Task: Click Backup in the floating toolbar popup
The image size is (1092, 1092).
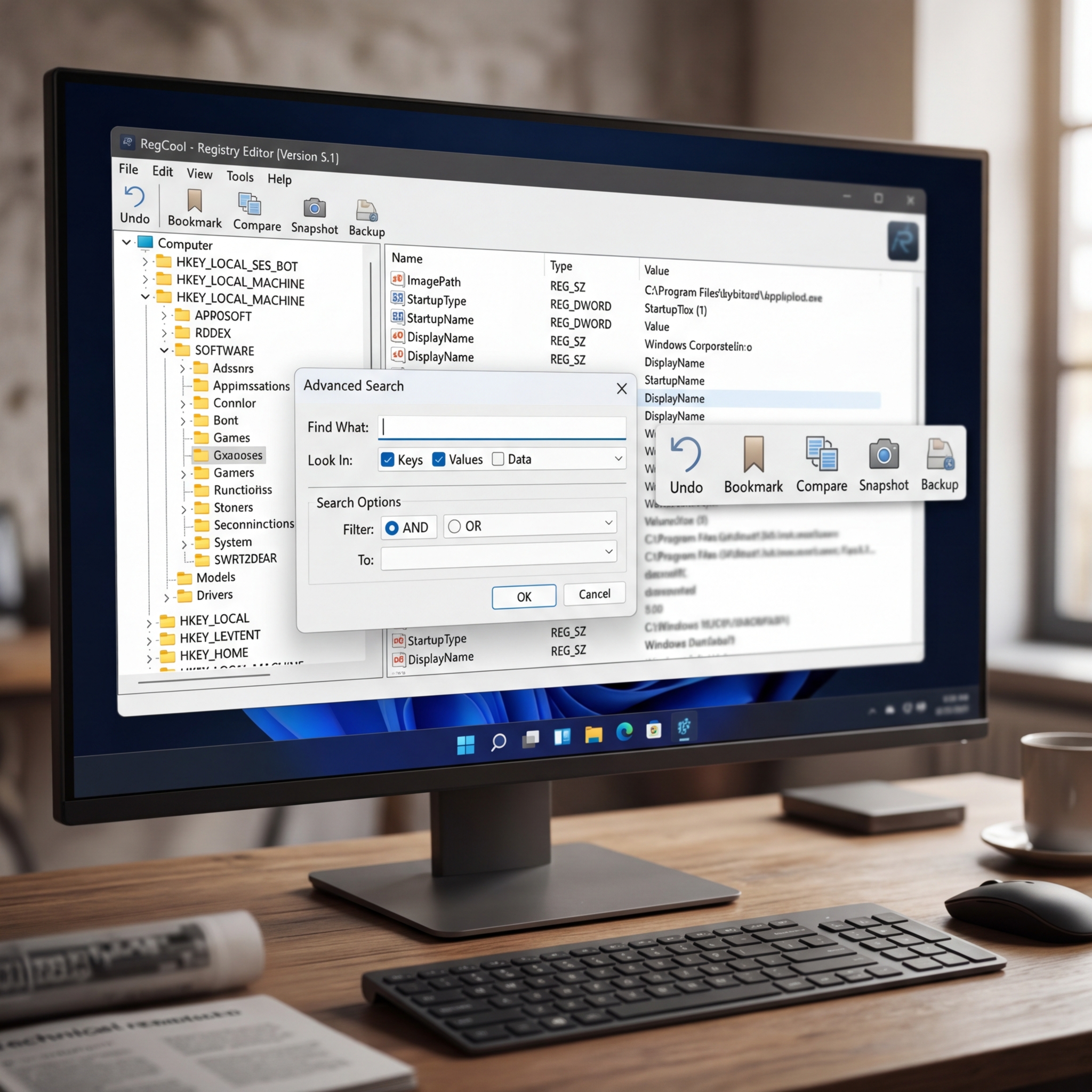Action: pos(940,464)
